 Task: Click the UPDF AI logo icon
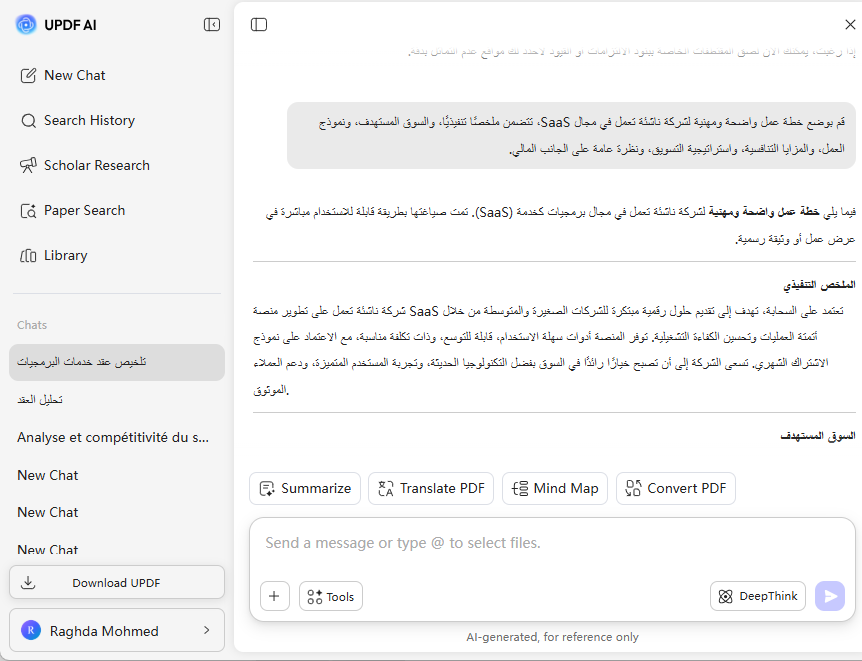coord(26,25)
